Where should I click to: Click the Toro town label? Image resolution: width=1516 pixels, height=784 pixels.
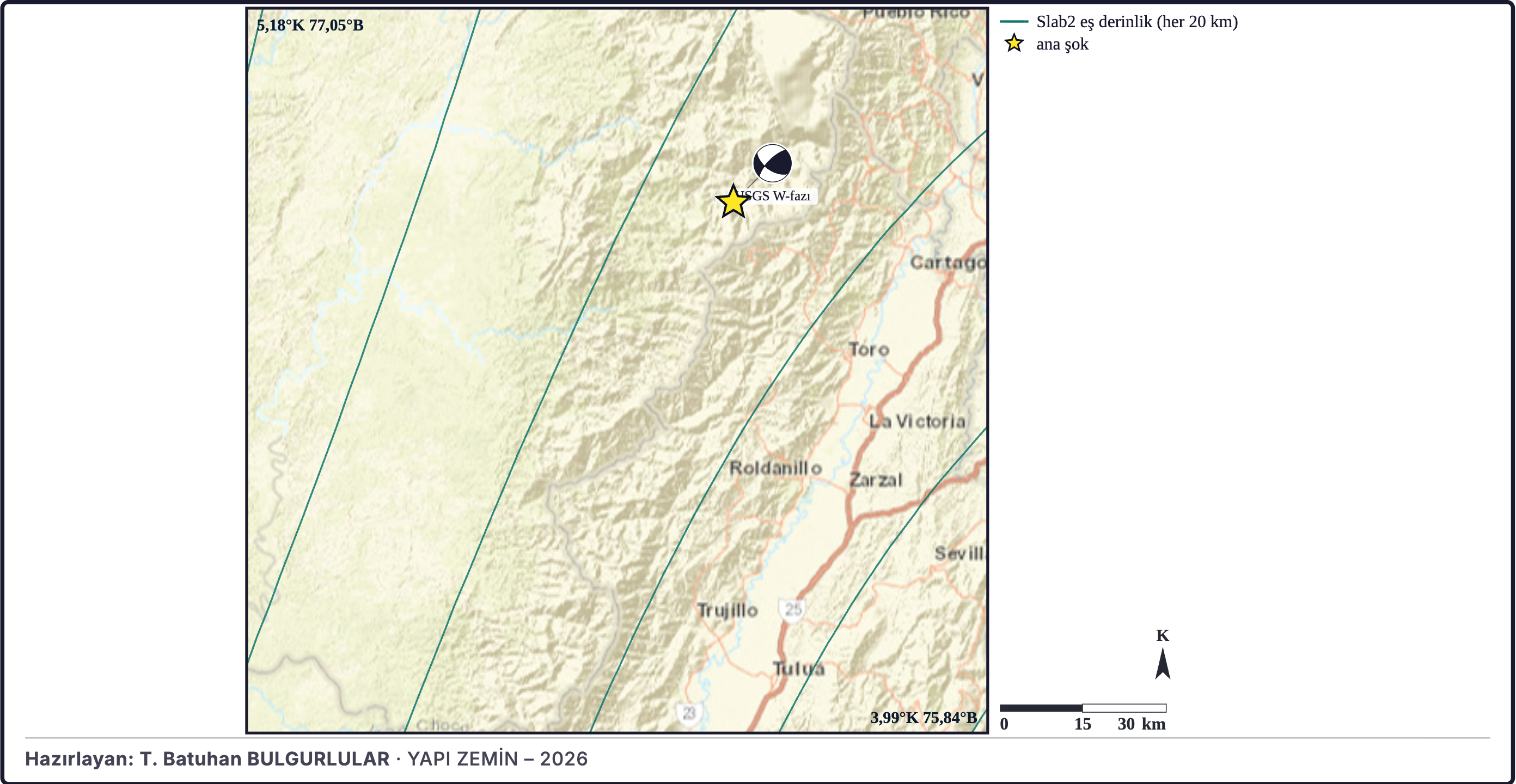(869, 350)
